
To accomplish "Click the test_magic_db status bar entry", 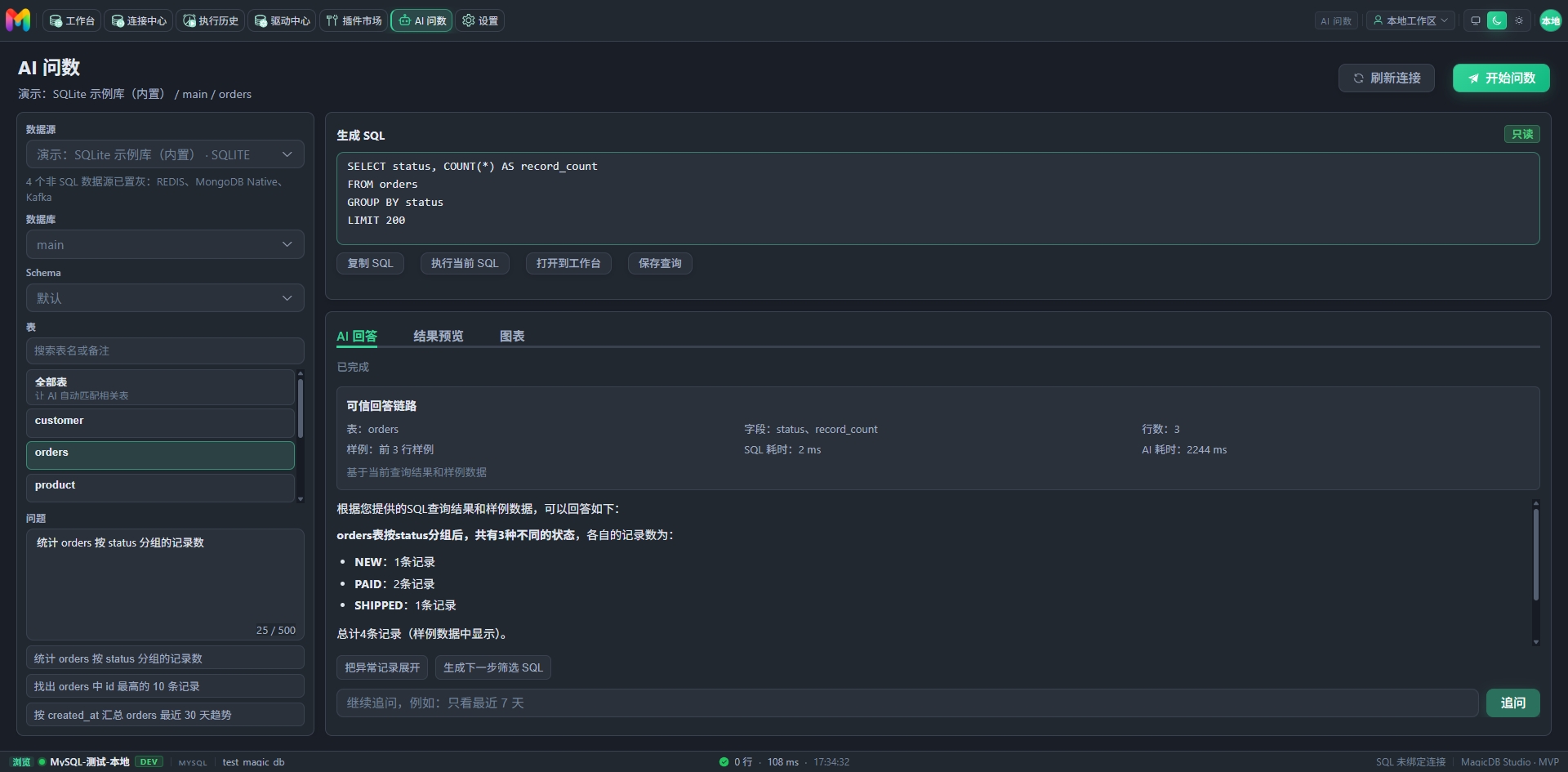I will click(x=253, y=761).
